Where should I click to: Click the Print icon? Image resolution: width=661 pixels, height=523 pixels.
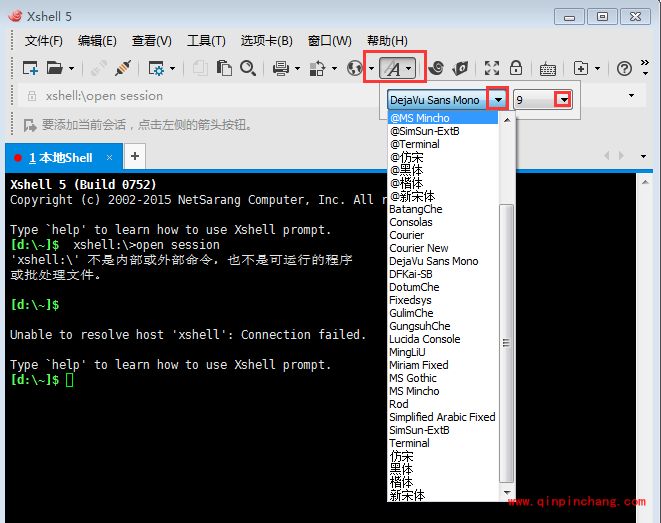[281, 68]
